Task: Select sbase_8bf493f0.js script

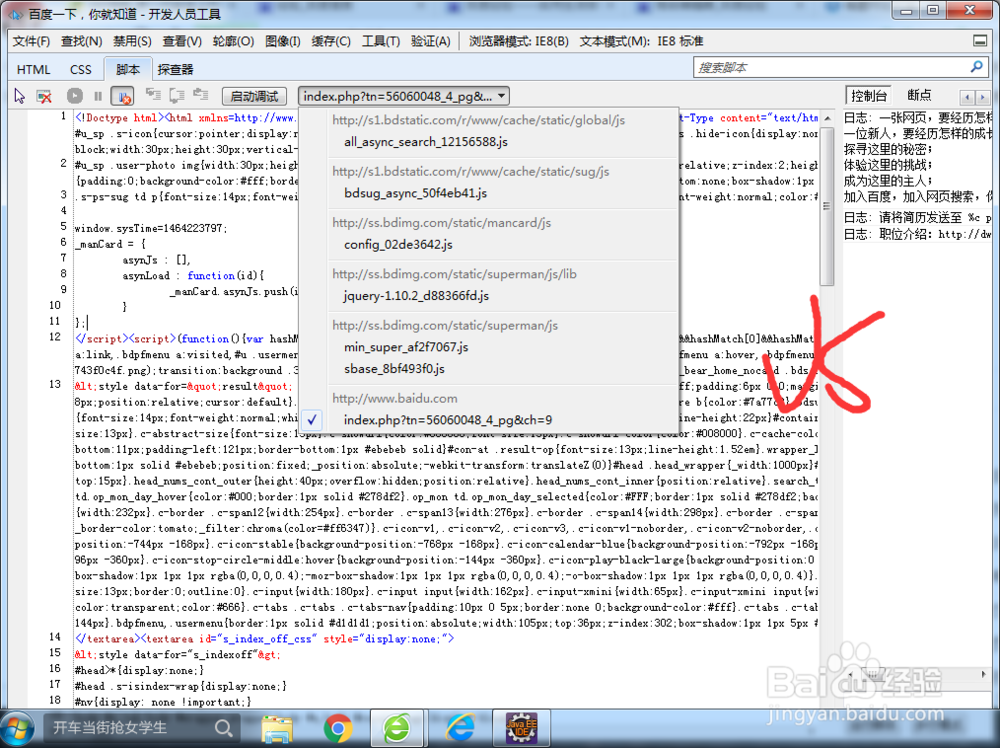Action: click(x=394, y=369)
